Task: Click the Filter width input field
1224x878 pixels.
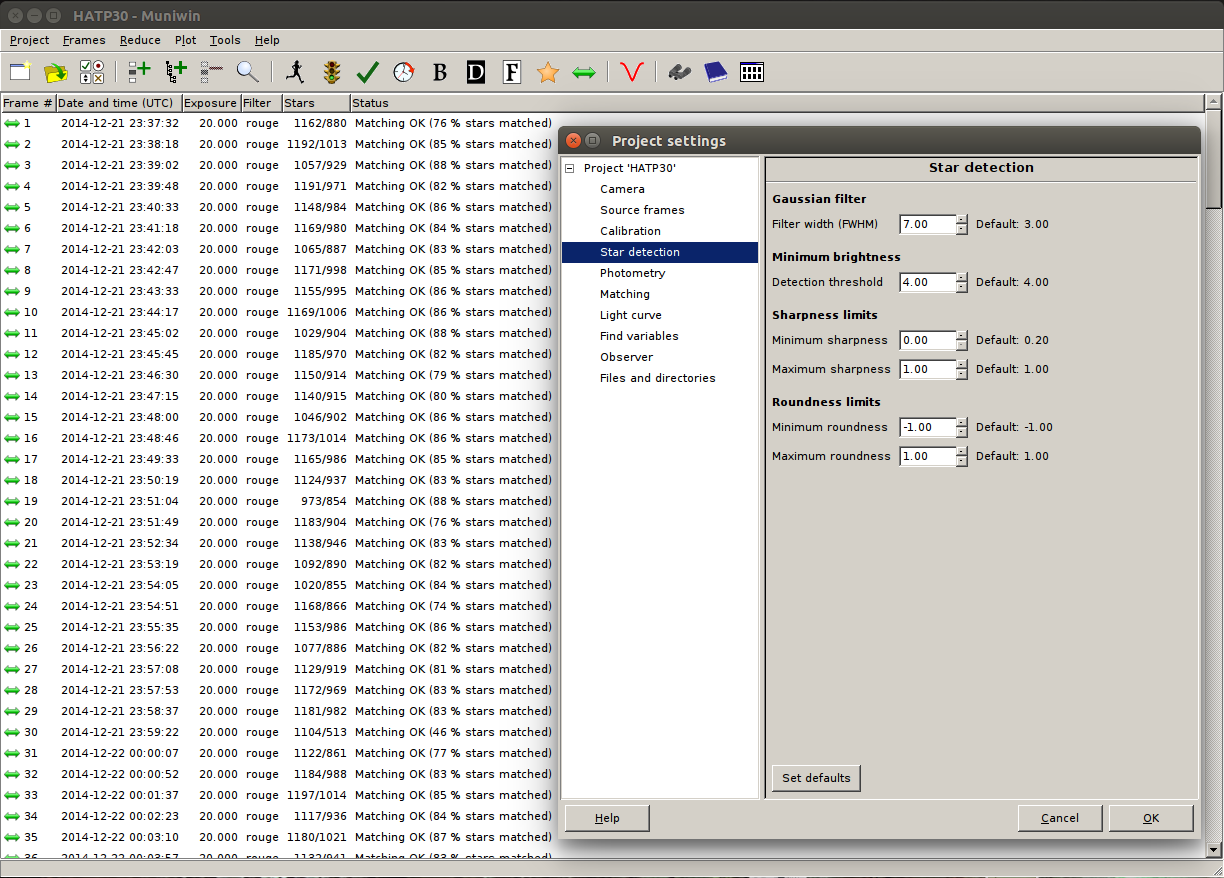Action: pos(927,224)
